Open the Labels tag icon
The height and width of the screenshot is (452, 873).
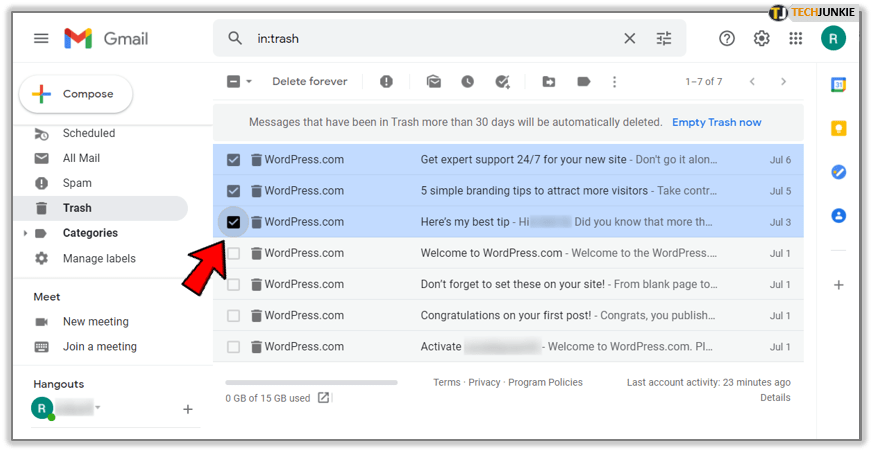point(583,82)
